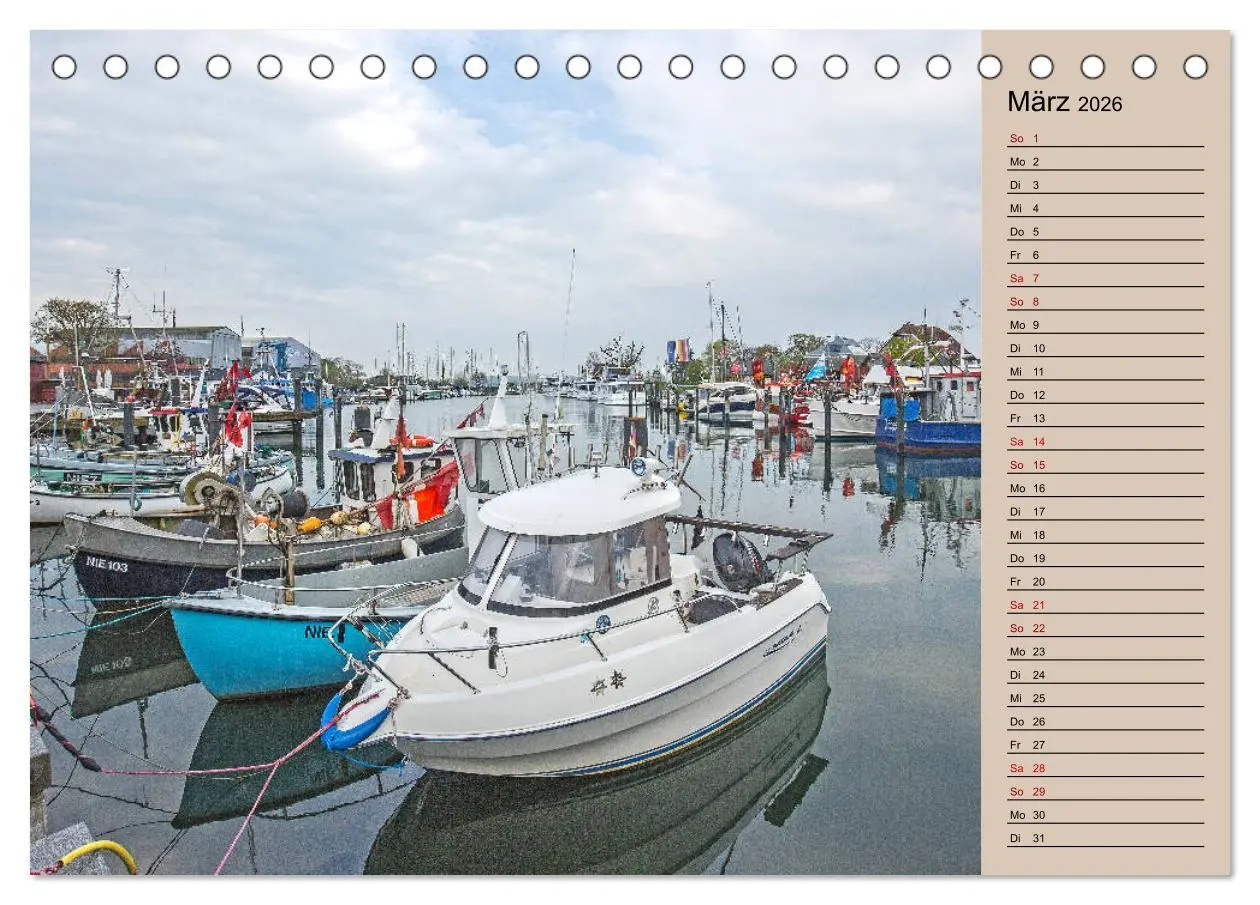Select the So 8 calendar row
The width and height of the screenshot is (1260, 905).
click(1105, 302)
